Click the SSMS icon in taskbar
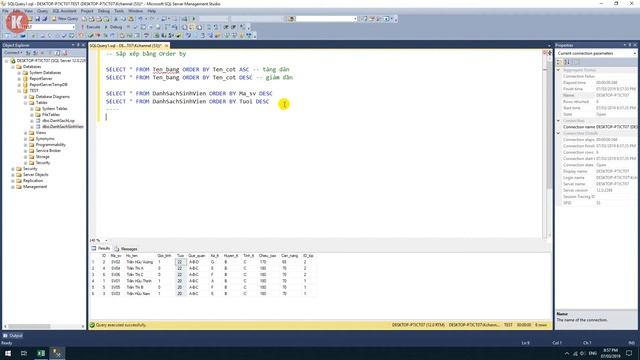640x360 pixels. (x=57, y=353)
